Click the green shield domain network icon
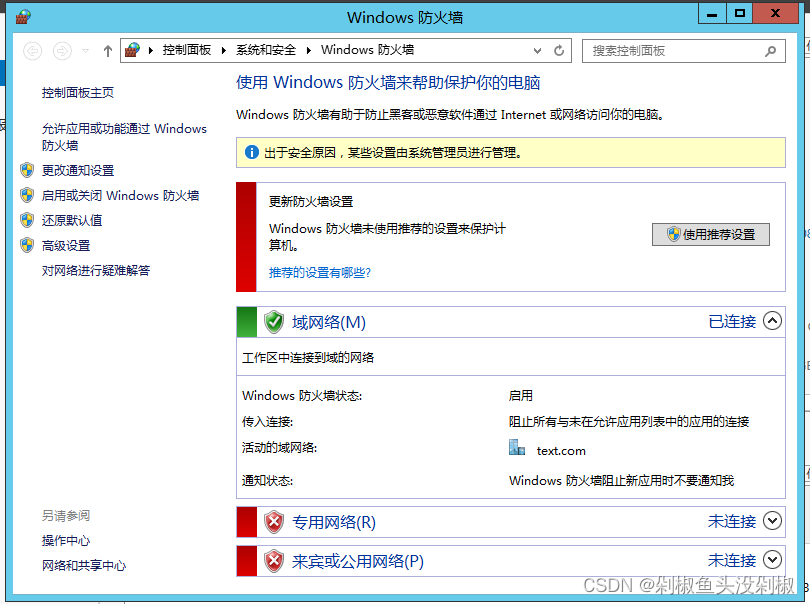Screen dimensions: 810x604 [x=274, y=322]
